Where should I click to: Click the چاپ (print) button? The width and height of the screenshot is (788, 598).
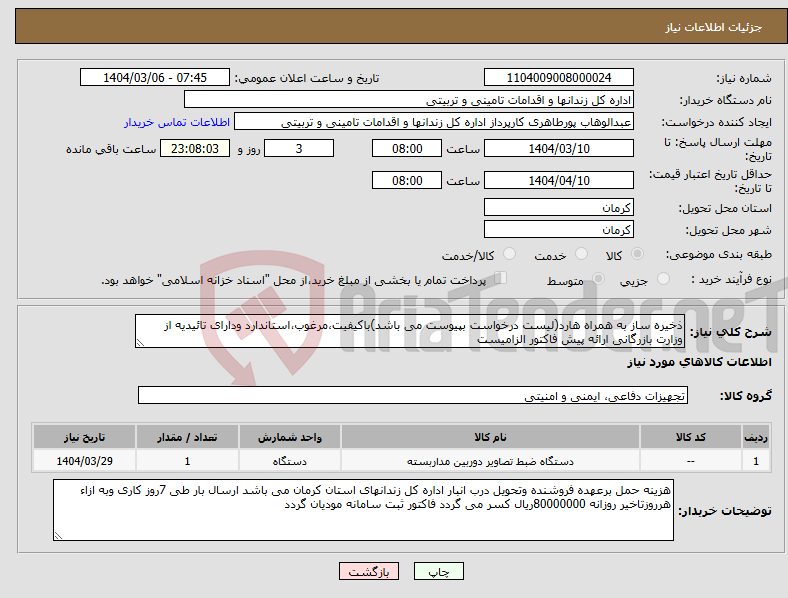438,571
